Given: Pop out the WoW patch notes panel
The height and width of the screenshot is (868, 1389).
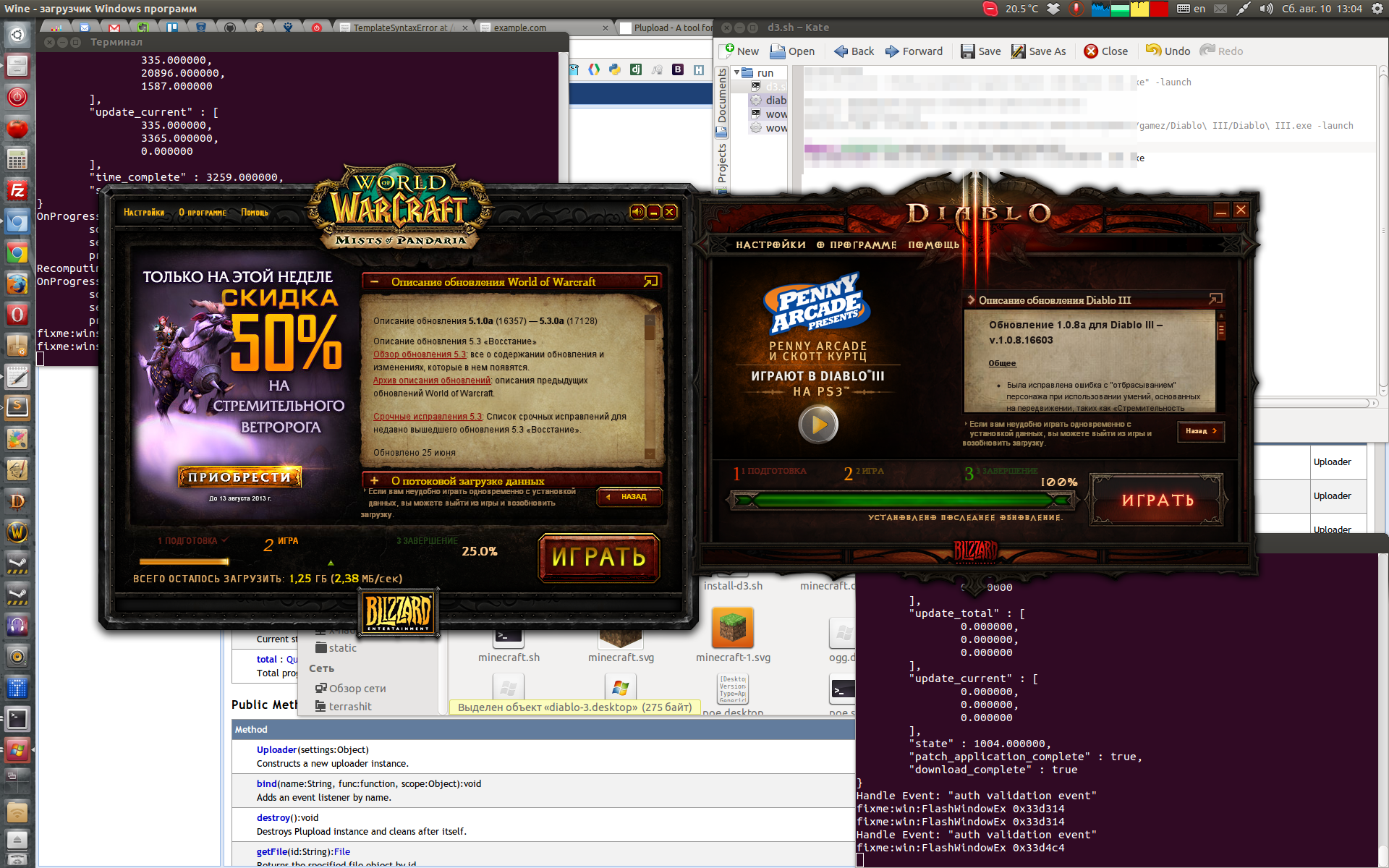Looking at the screenshot, I should (x=650, y=281).
